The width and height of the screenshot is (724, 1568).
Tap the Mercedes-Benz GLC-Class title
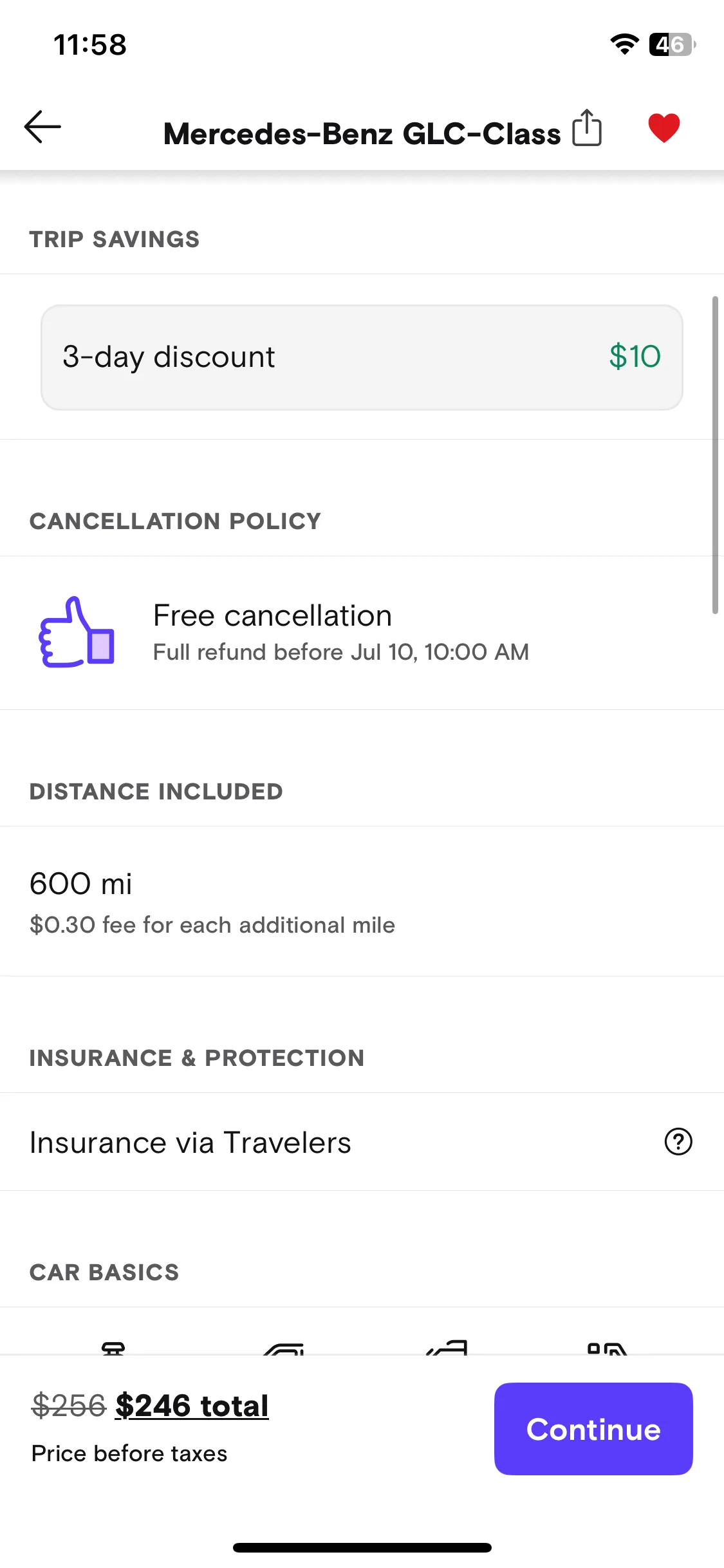pos(362,134)
